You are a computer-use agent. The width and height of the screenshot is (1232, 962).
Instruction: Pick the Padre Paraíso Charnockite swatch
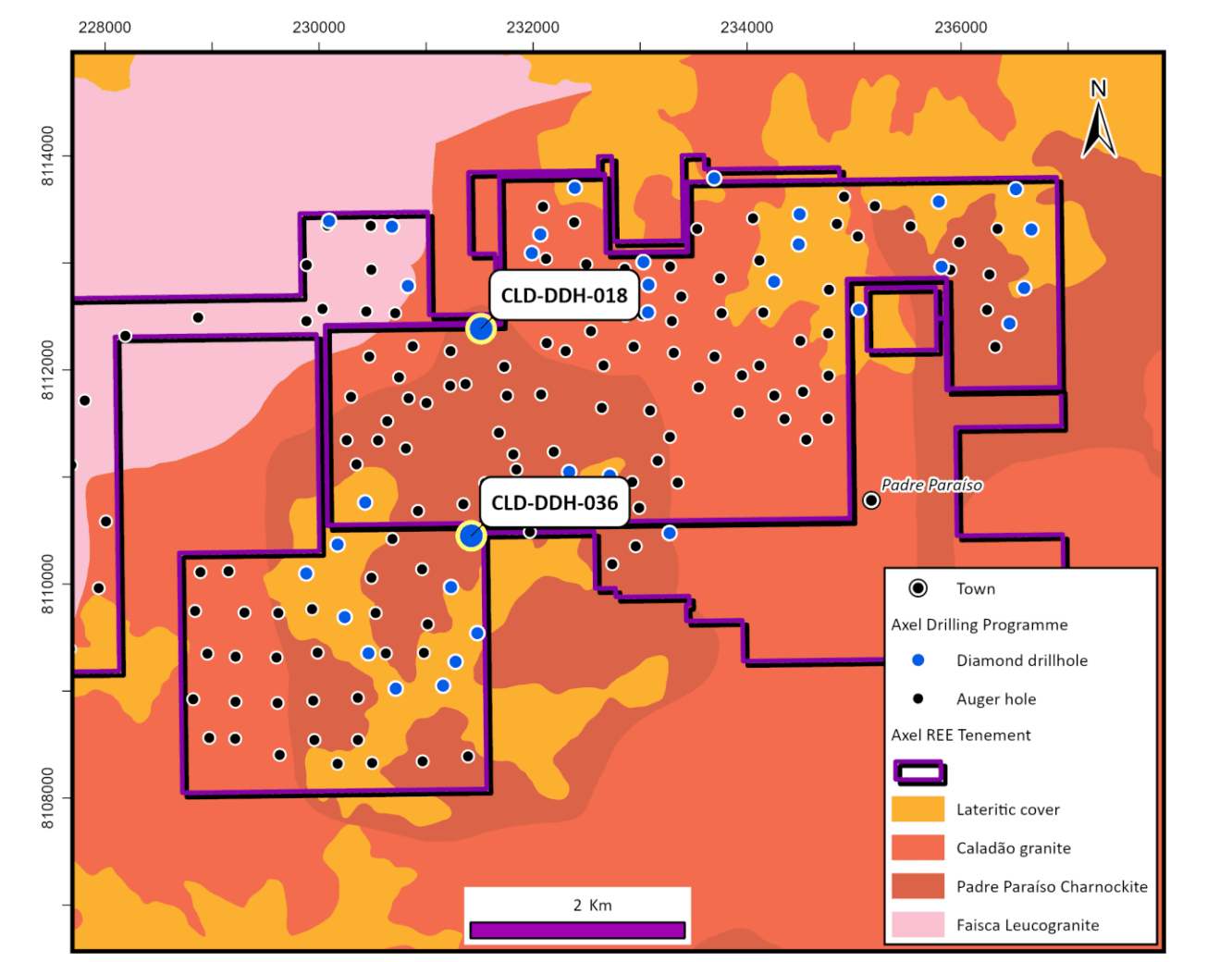tap(918, 886)
